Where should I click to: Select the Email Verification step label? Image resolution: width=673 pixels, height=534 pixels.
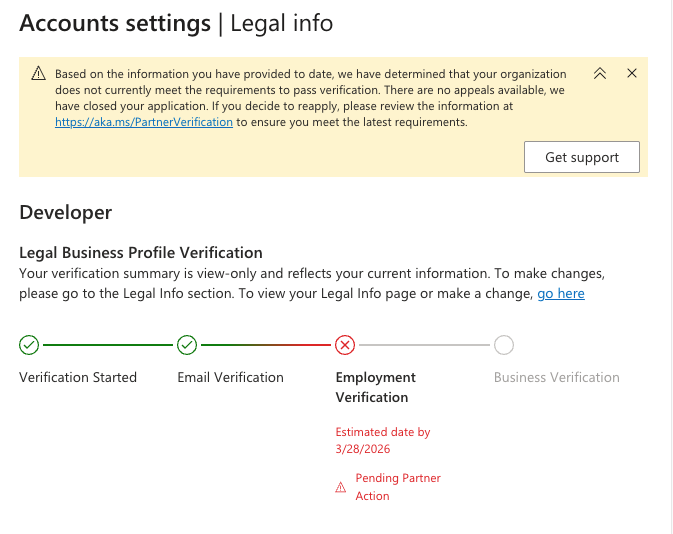pos(230,377)
